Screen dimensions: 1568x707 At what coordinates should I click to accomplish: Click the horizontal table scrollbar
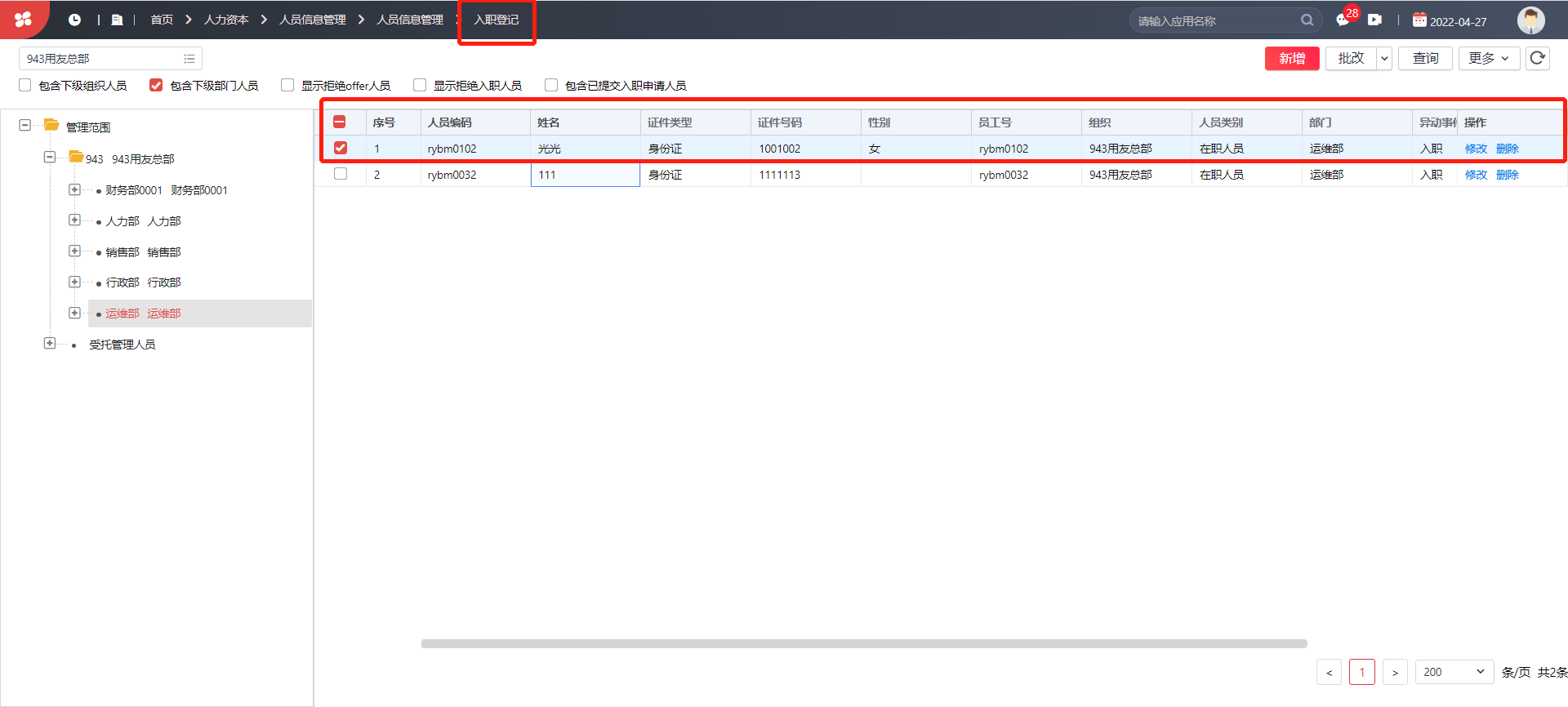(864, 643)
